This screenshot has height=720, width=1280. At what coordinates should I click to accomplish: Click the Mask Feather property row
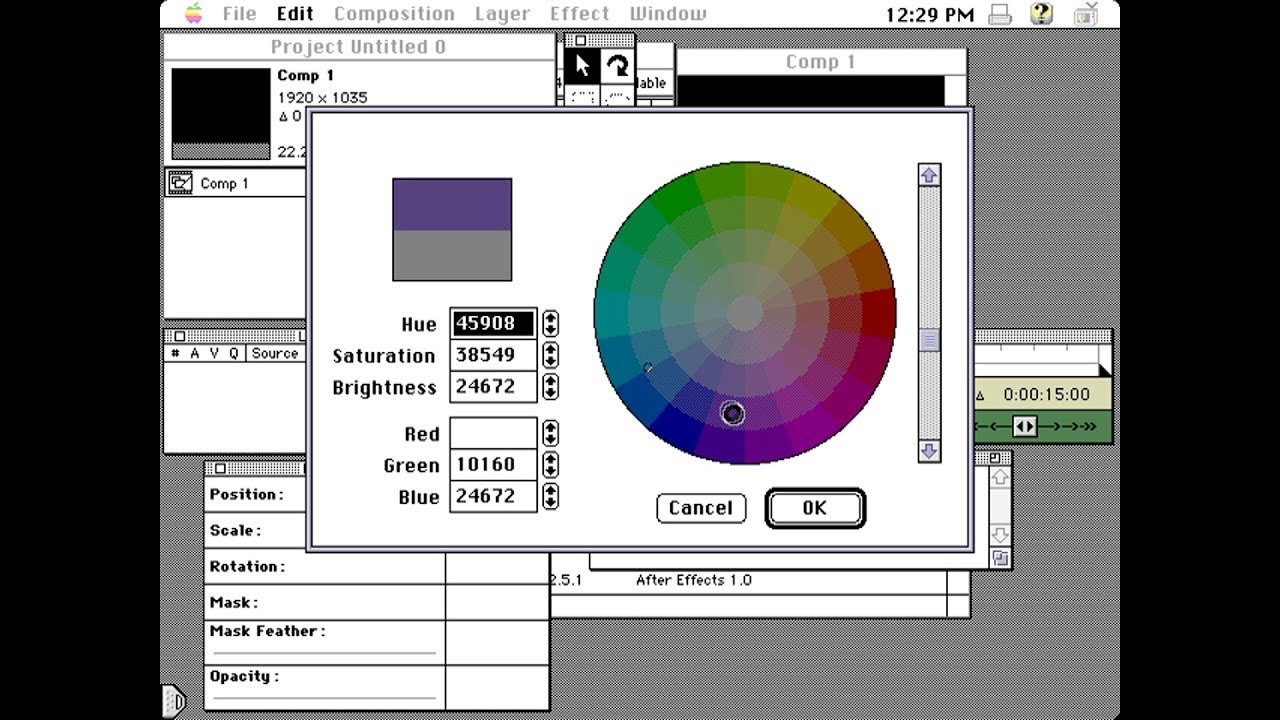tap(377, 642)
